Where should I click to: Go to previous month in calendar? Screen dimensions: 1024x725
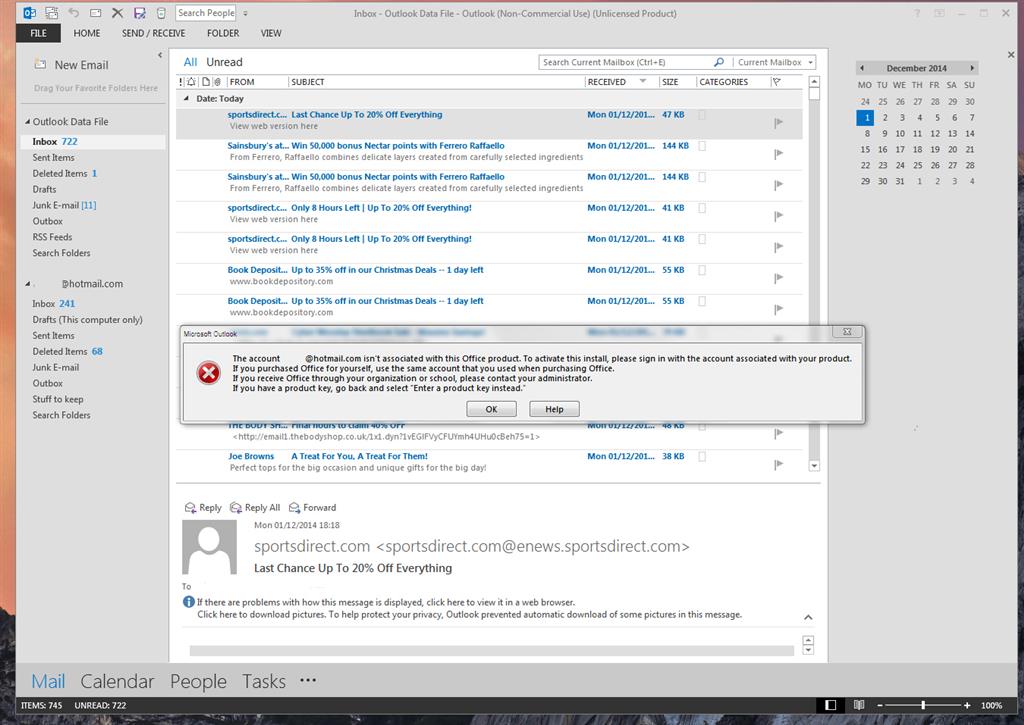[x=862, y=68]
